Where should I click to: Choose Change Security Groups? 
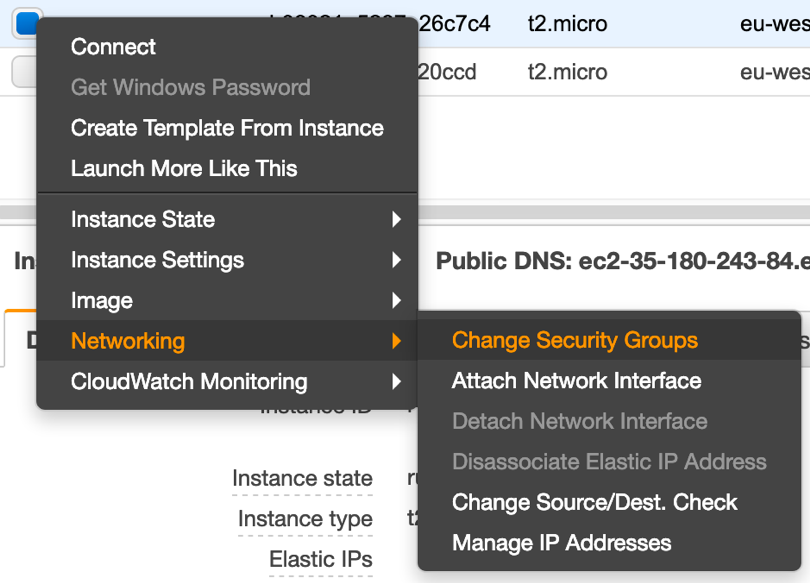click(x=574, y=340)
